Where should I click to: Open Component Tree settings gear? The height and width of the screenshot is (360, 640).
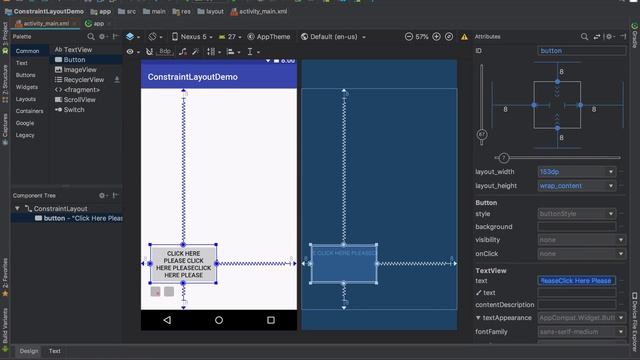point(102,196)
